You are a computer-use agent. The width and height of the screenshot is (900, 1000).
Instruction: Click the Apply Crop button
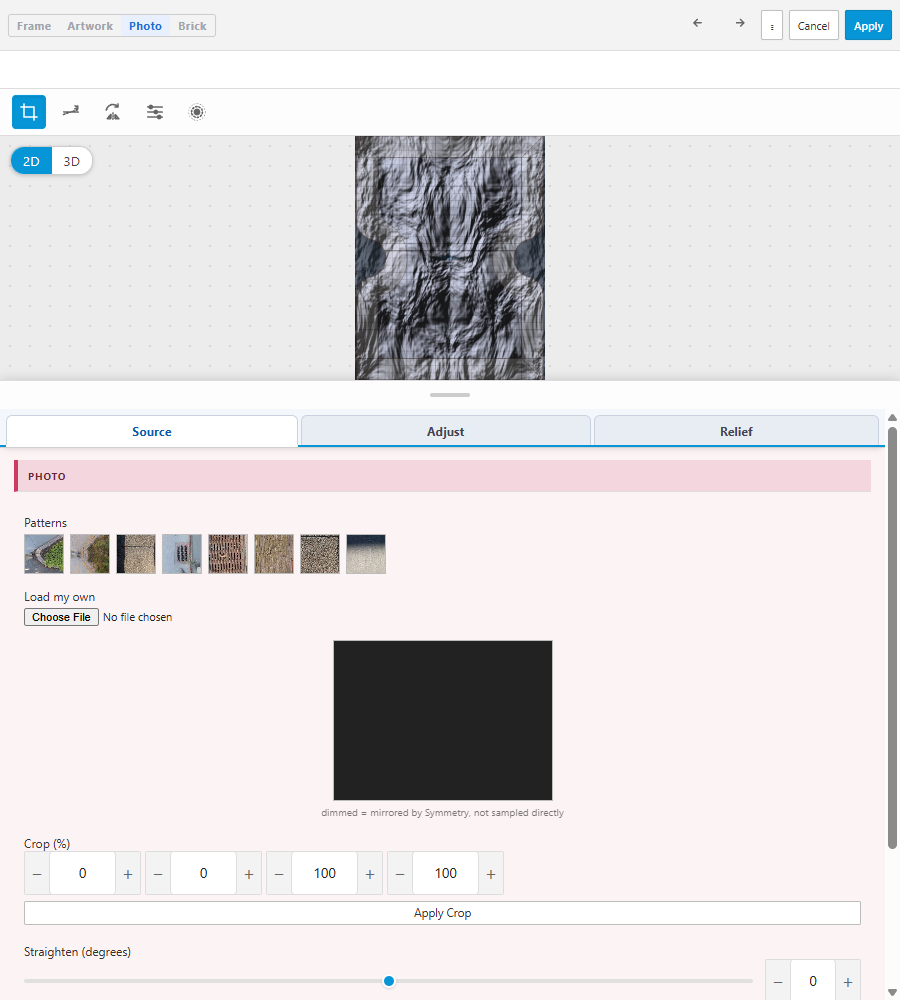442,913
